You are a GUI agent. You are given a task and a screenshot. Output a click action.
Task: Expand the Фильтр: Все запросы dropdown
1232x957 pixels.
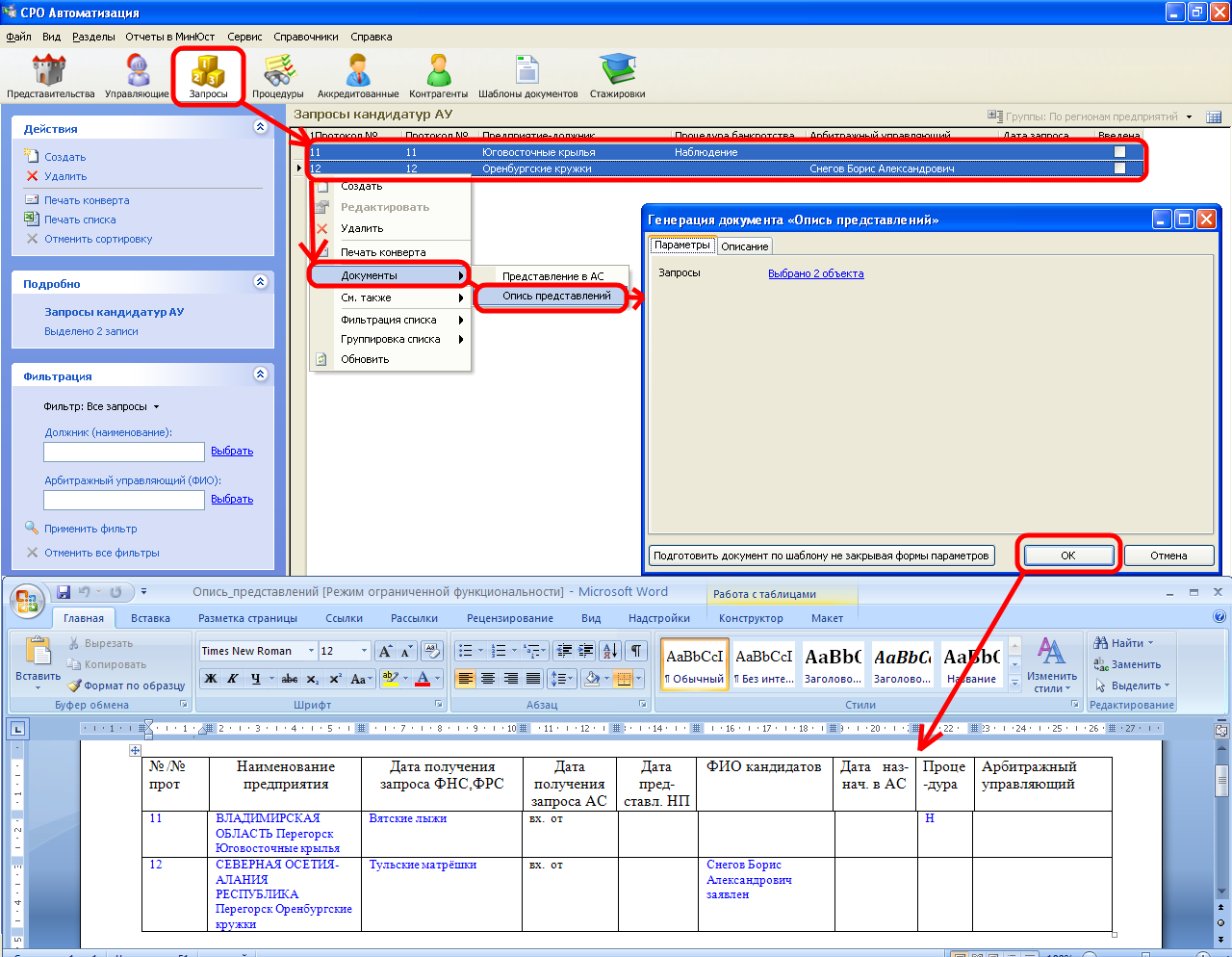click(x=156, y=406)
